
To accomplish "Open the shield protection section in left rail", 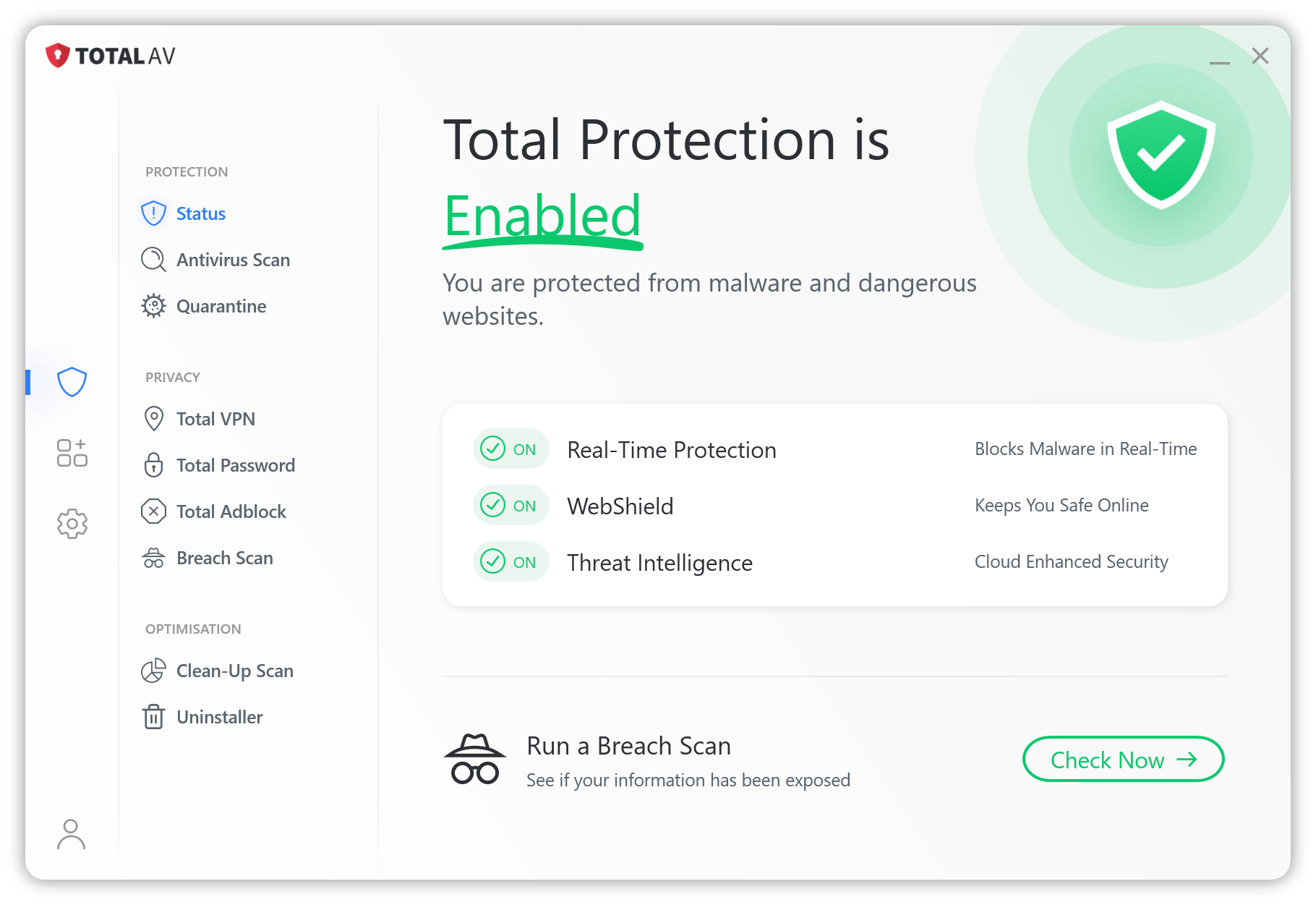I will point(72,382).
